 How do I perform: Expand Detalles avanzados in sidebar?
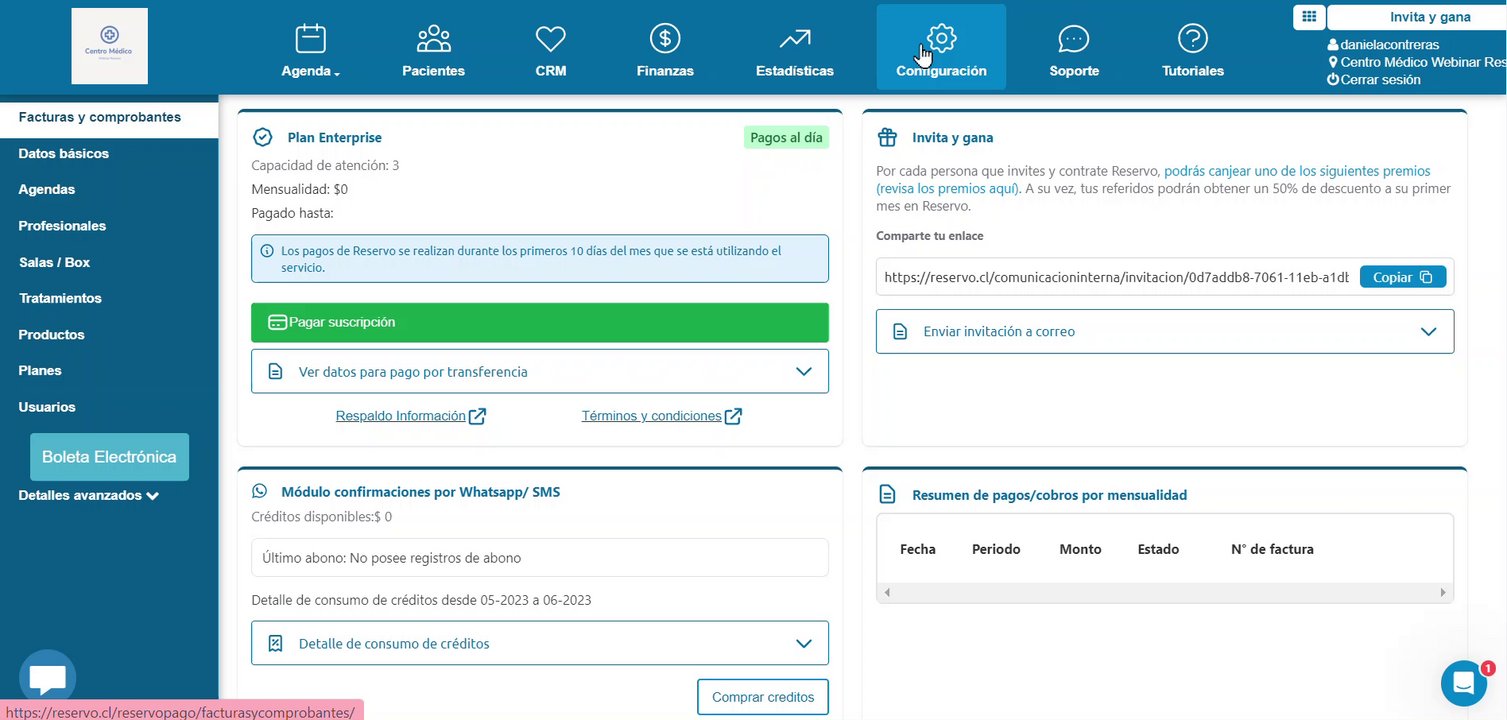(x=89, y=495)
